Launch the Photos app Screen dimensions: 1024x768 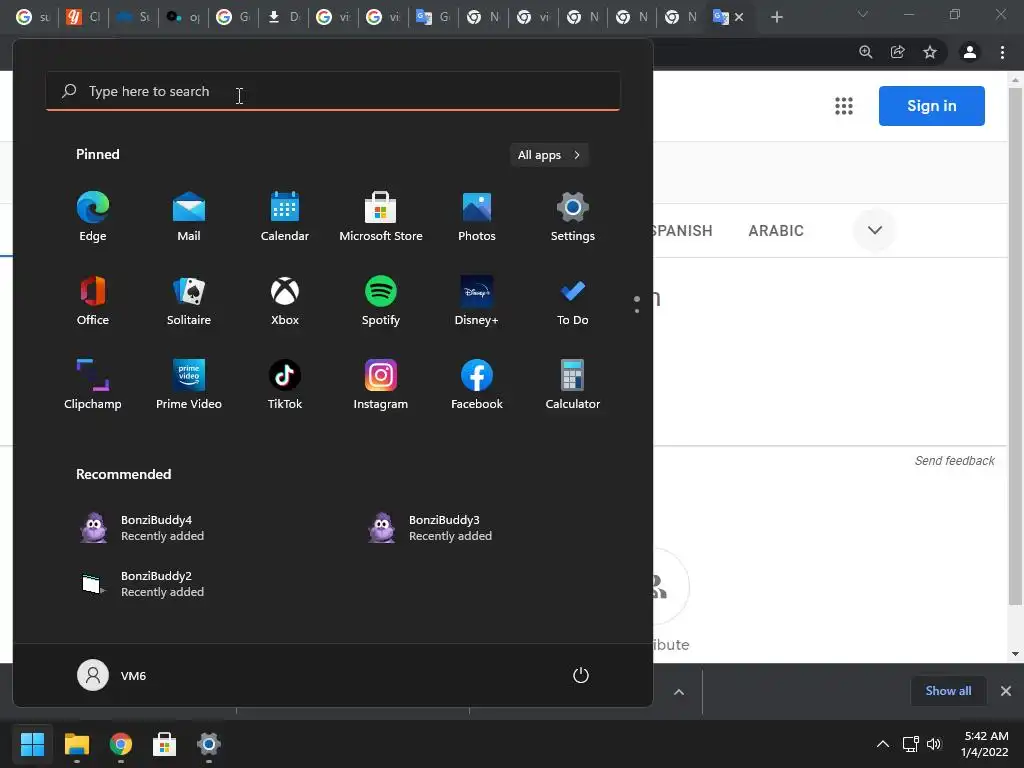(x=477, y=217)
